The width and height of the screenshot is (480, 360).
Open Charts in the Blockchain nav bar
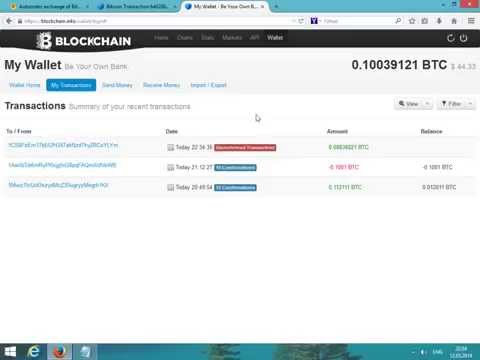pyautogui.click(x=185, y=38)
